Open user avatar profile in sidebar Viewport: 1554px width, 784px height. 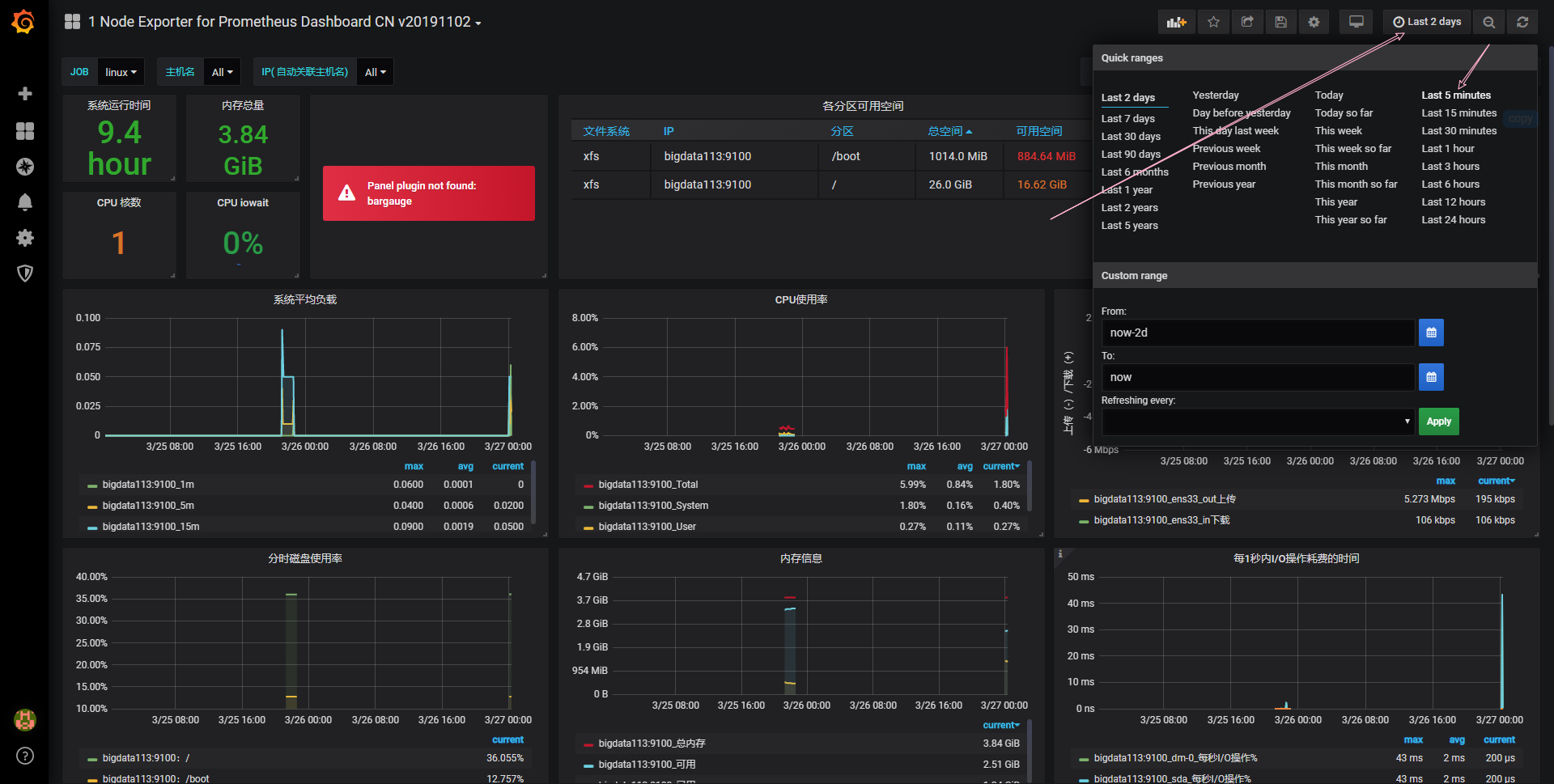(25, 719)
